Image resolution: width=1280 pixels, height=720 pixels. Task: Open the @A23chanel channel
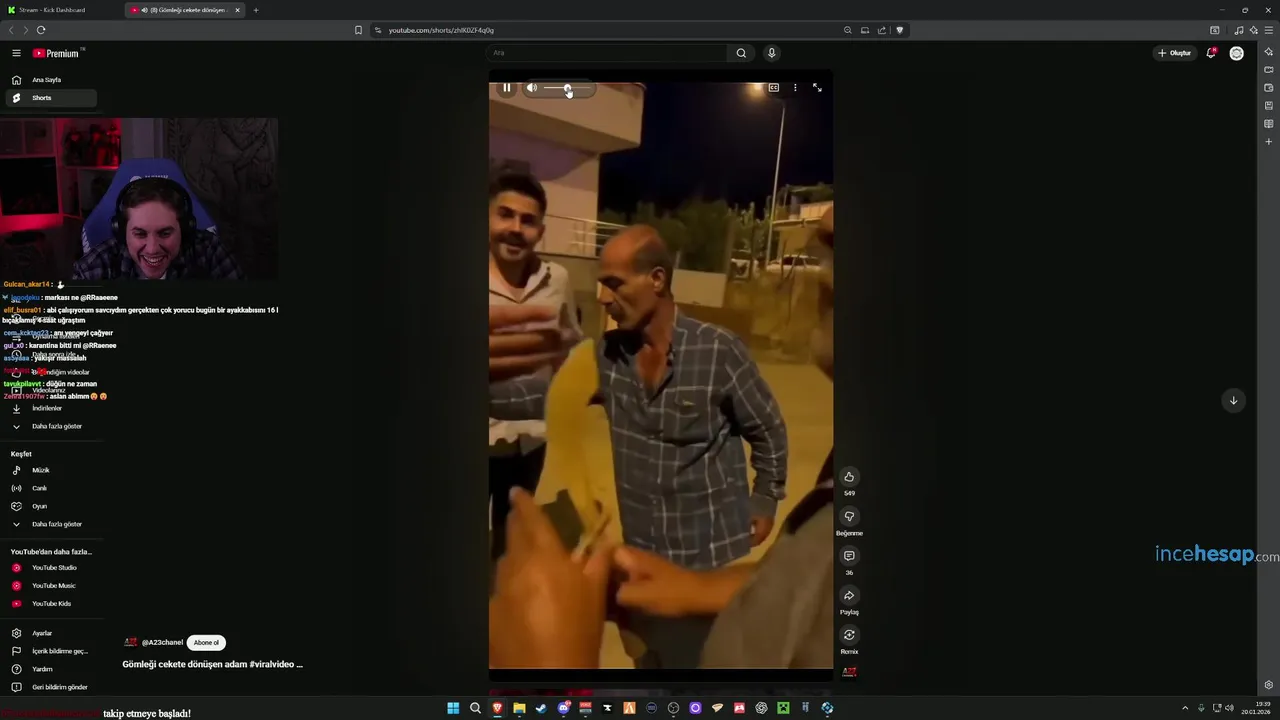click(162, 643)
